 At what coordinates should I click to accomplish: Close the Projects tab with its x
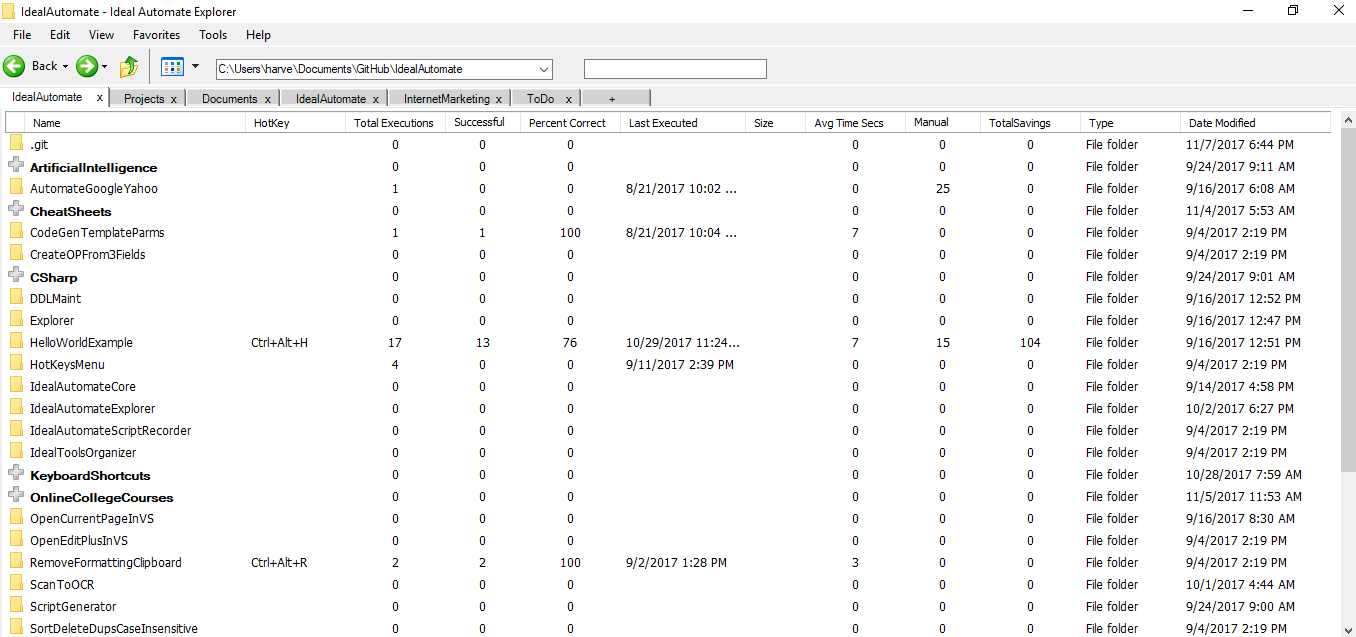coord(174,99)
